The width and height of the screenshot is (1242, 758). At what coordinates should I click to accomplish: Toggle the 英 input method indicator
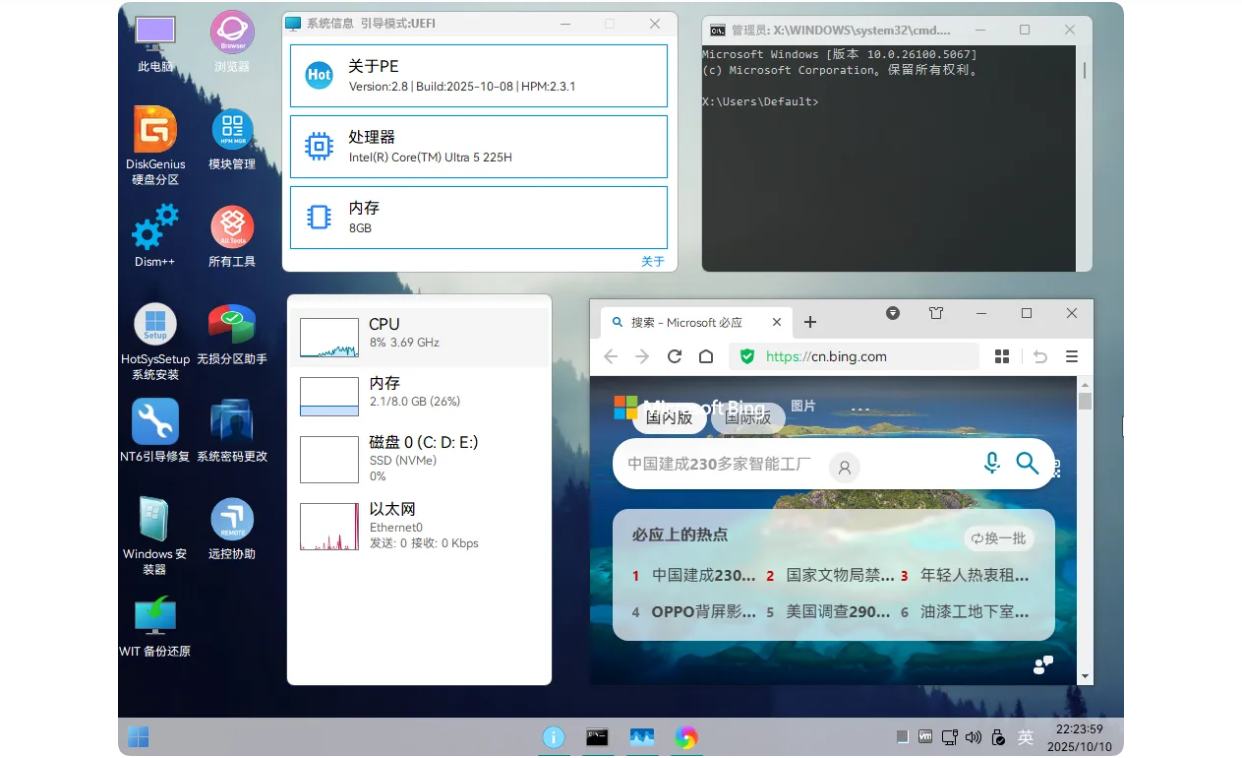point(1025,737)
